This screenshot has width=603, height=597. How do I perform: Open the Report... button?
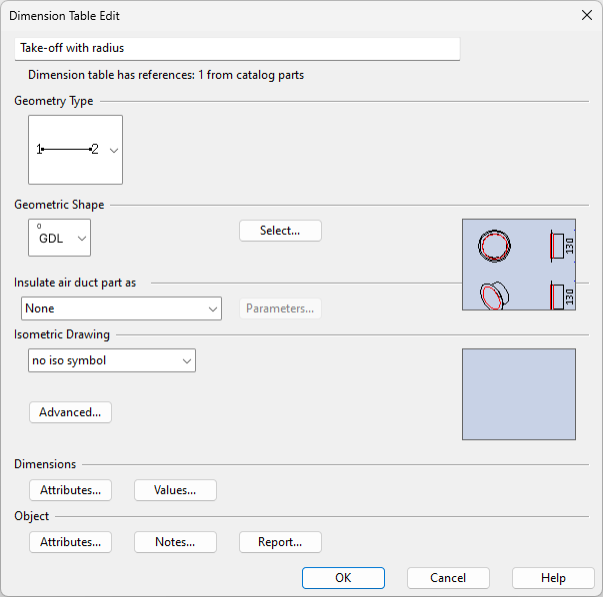280,542
